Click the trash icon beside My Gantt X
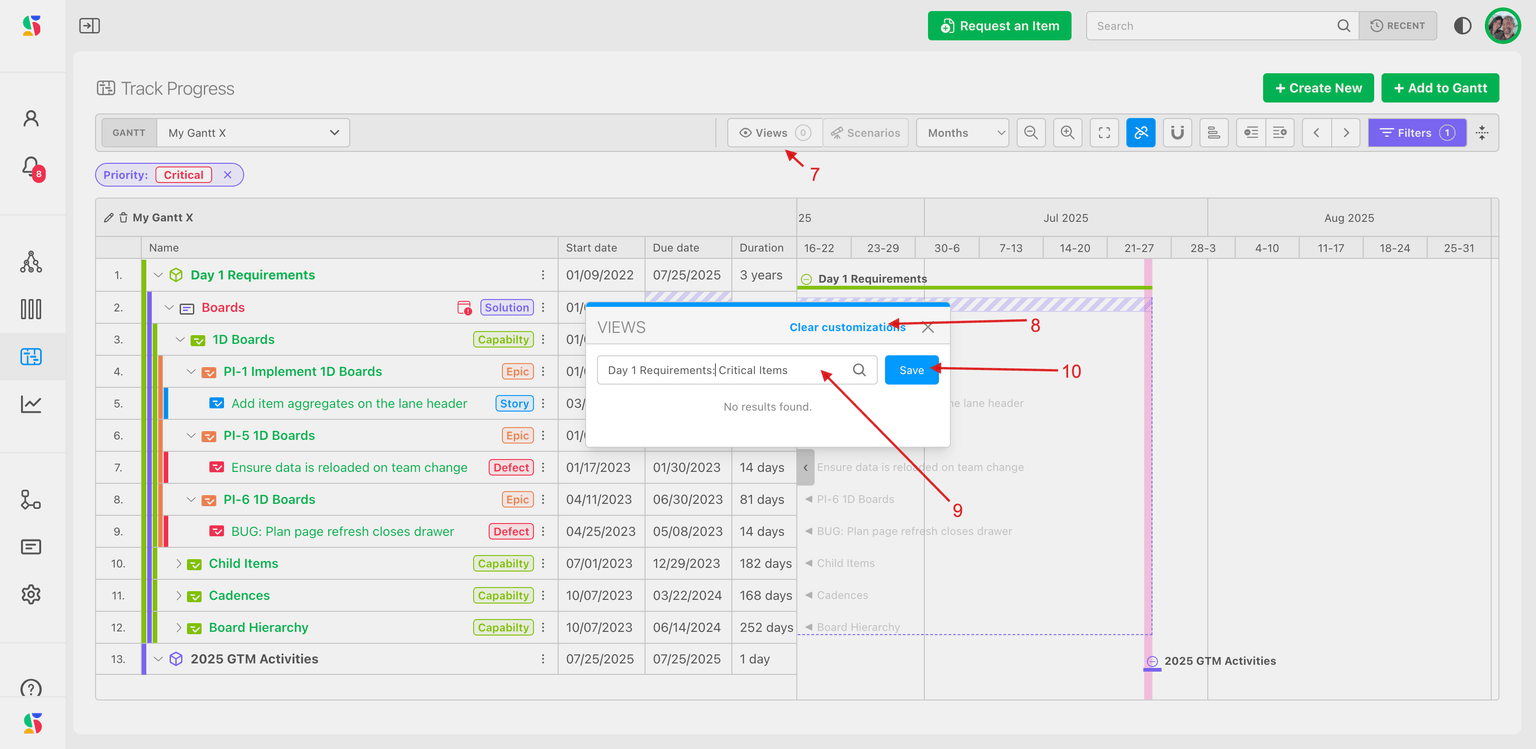 pyautogui.click(x=123, y=218)
